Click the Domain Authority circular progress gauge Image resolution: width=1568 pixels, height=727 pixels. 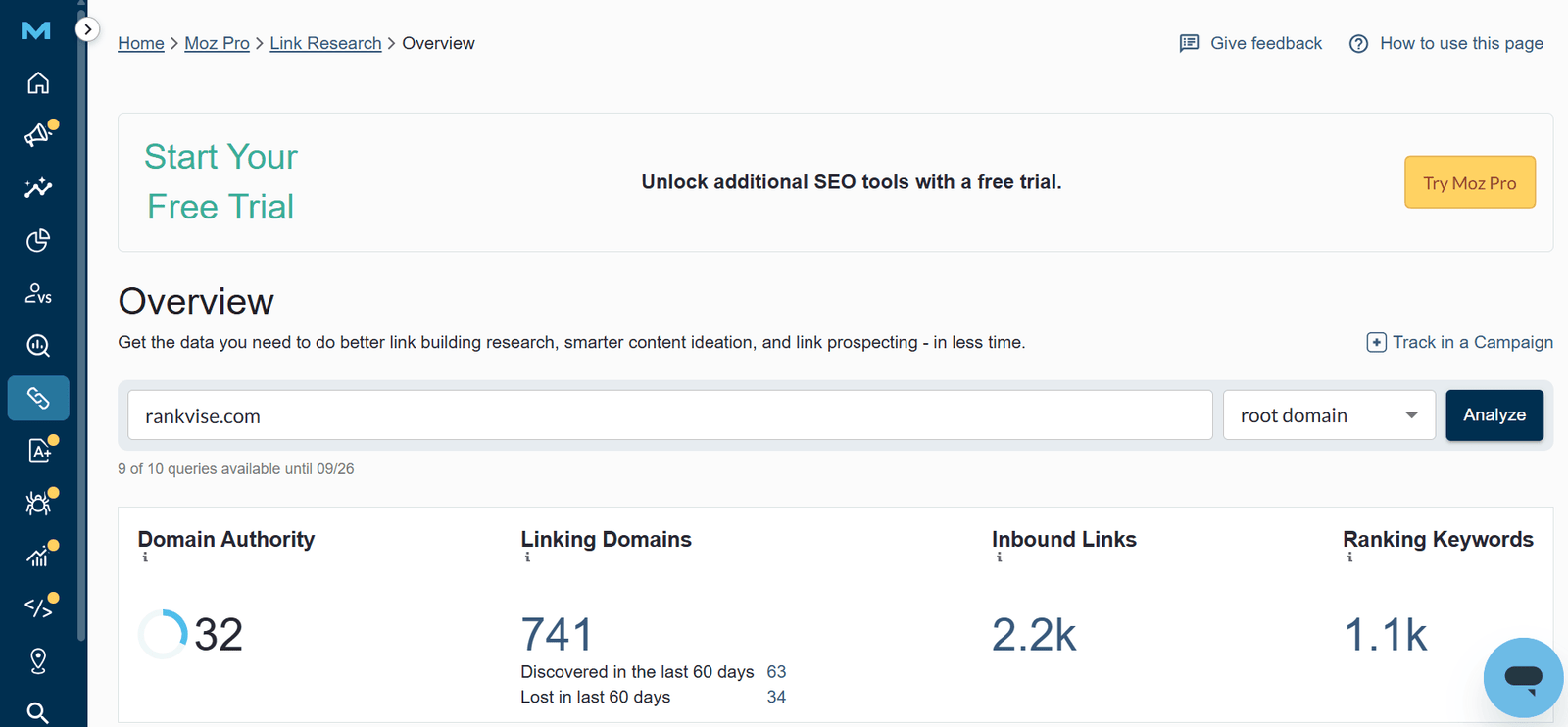163,634
